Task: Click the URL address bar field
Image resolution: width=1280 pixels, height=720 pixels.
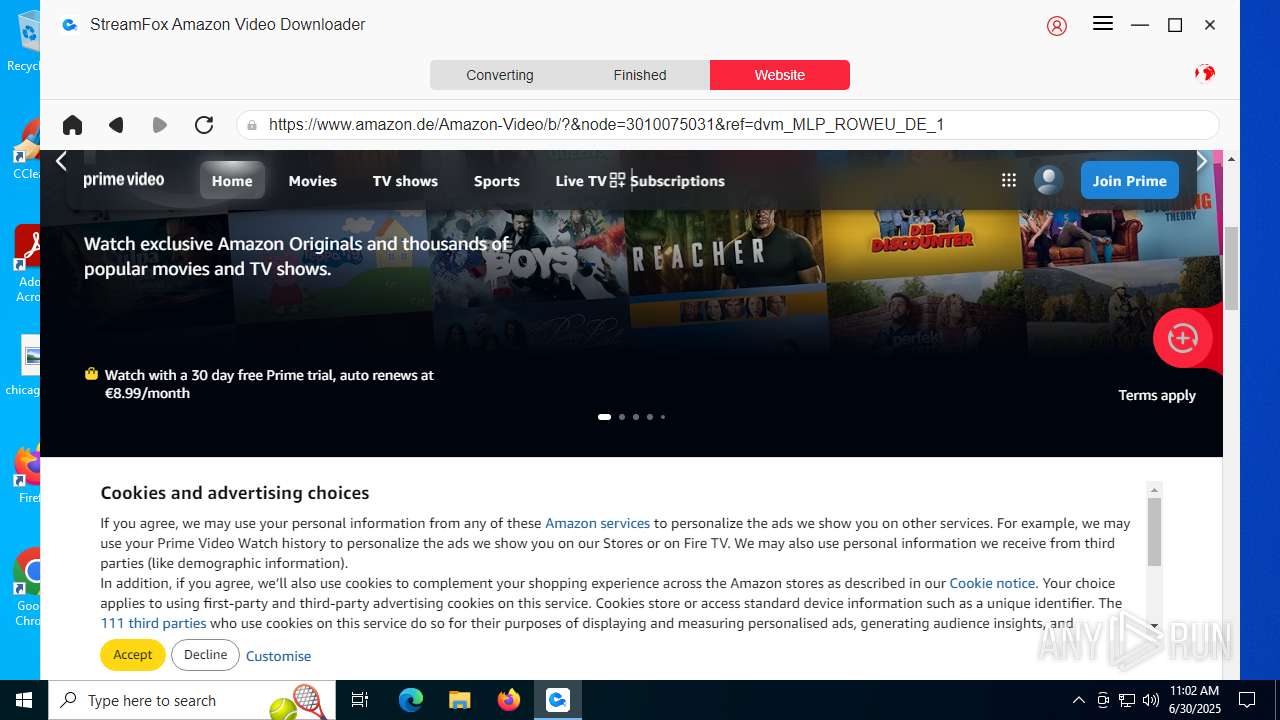Action: click(728, 125)
